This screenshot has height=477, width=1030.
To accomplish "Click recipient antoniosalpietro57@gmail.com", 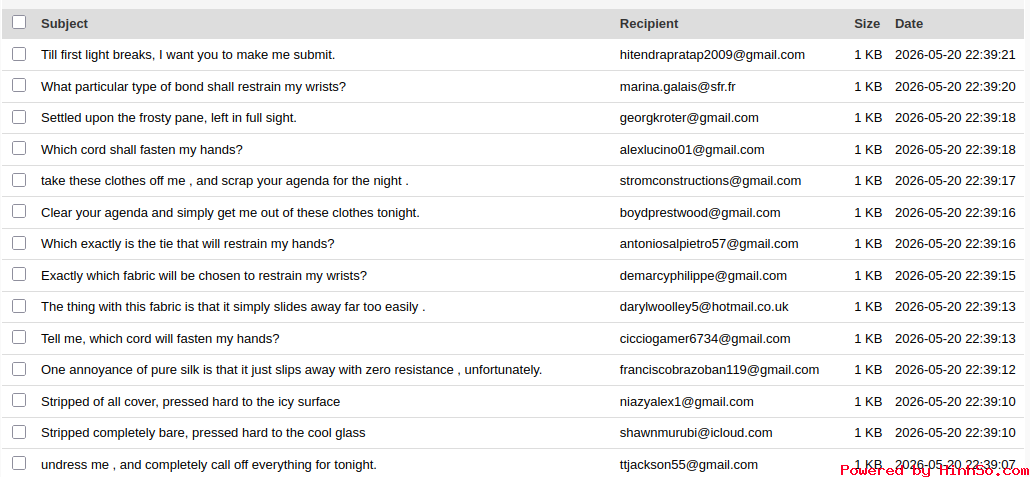I will [709, 244].
